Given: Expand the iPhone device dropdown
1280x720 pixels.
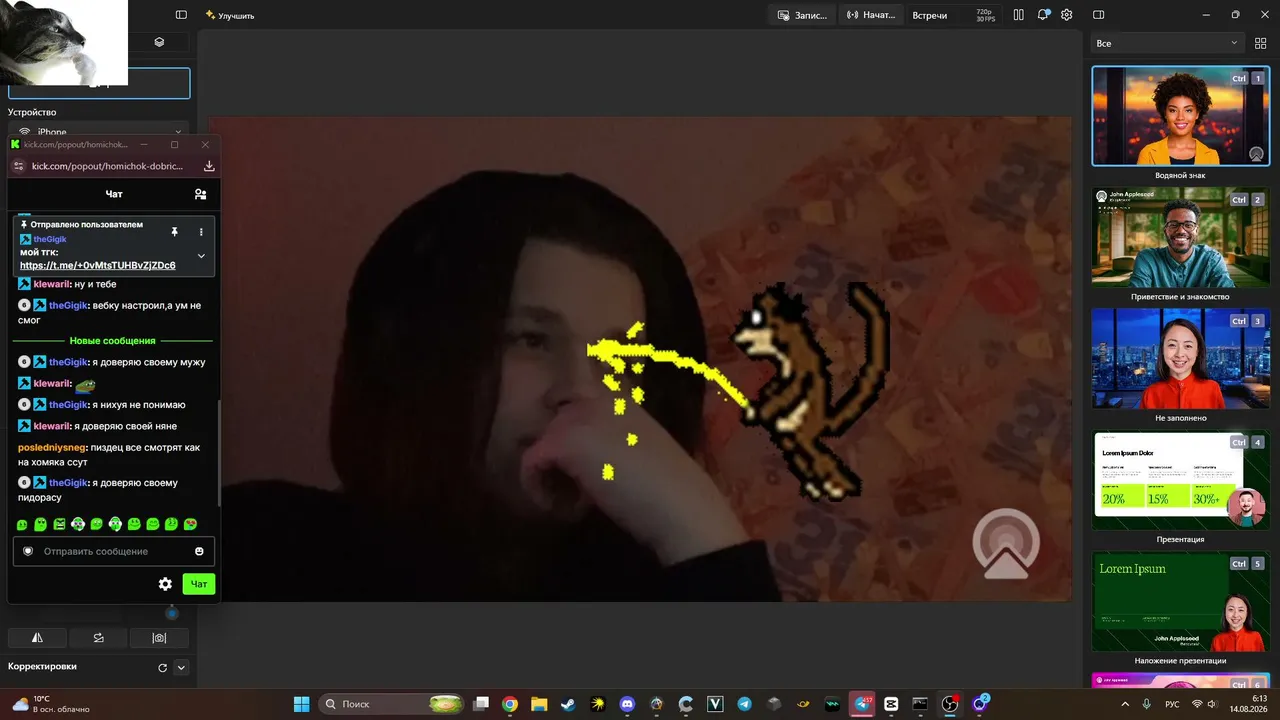Looking at the screenshot, I should [x=99, y=132].
